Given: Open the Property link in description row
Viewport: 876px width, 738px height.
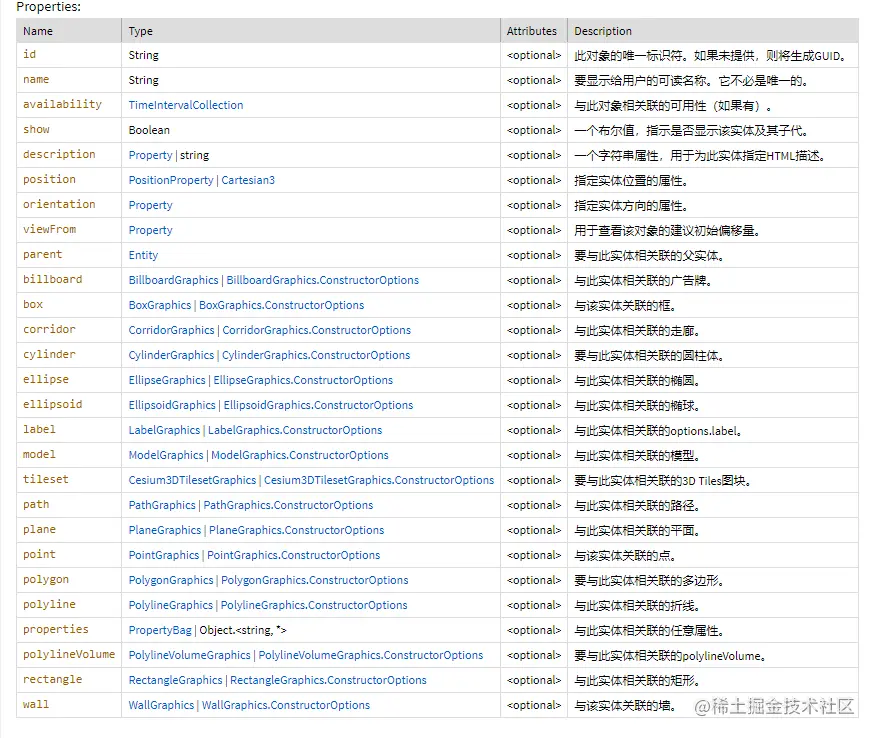Looking at the screenshot, I should (150, 155).
